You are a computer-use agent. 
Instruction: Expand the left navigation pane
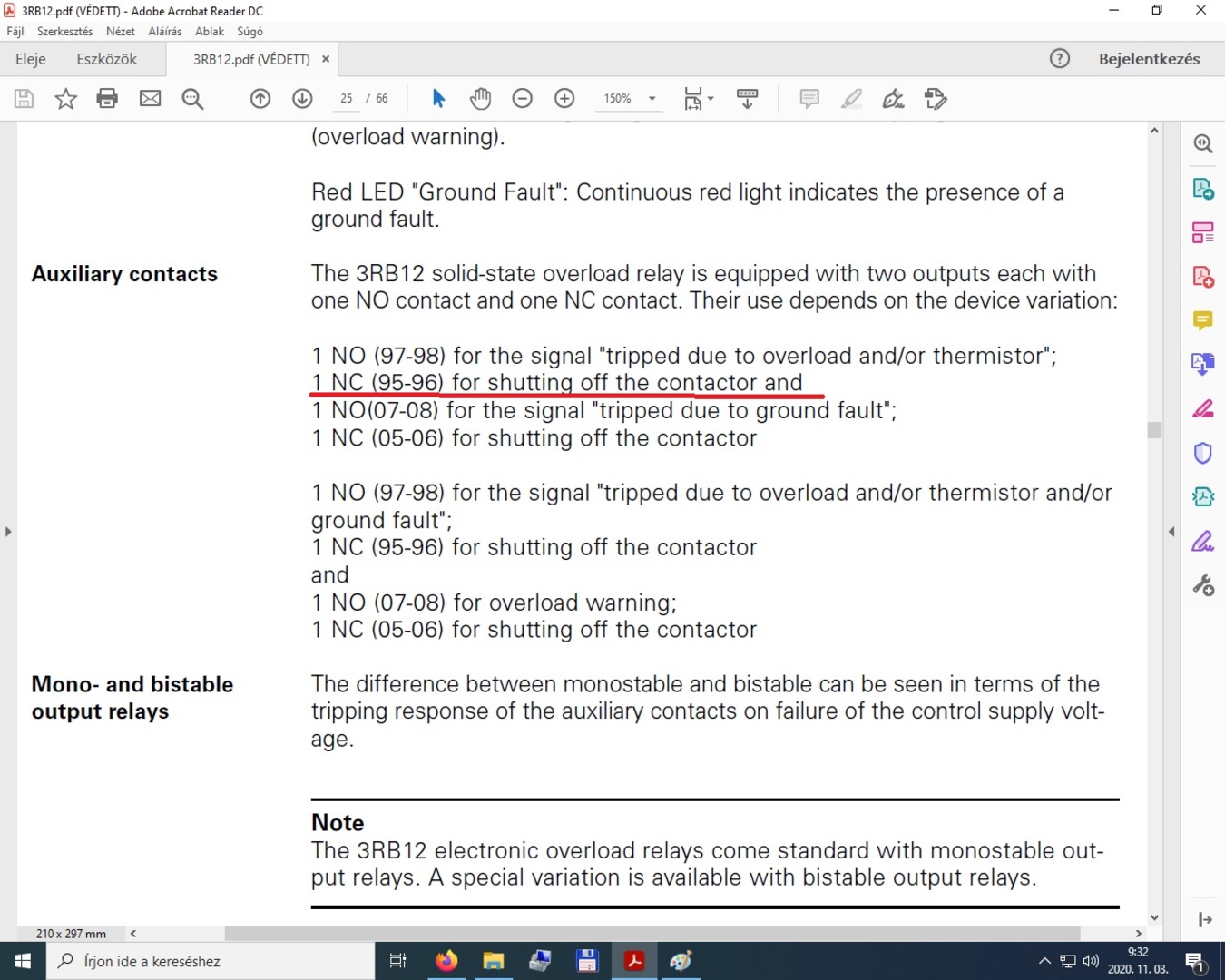[x=8, y=532]
